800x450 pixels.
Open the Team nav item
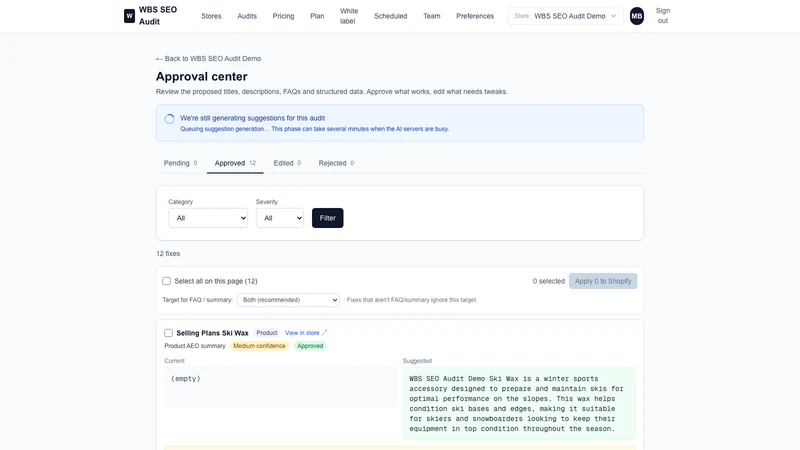432,16
